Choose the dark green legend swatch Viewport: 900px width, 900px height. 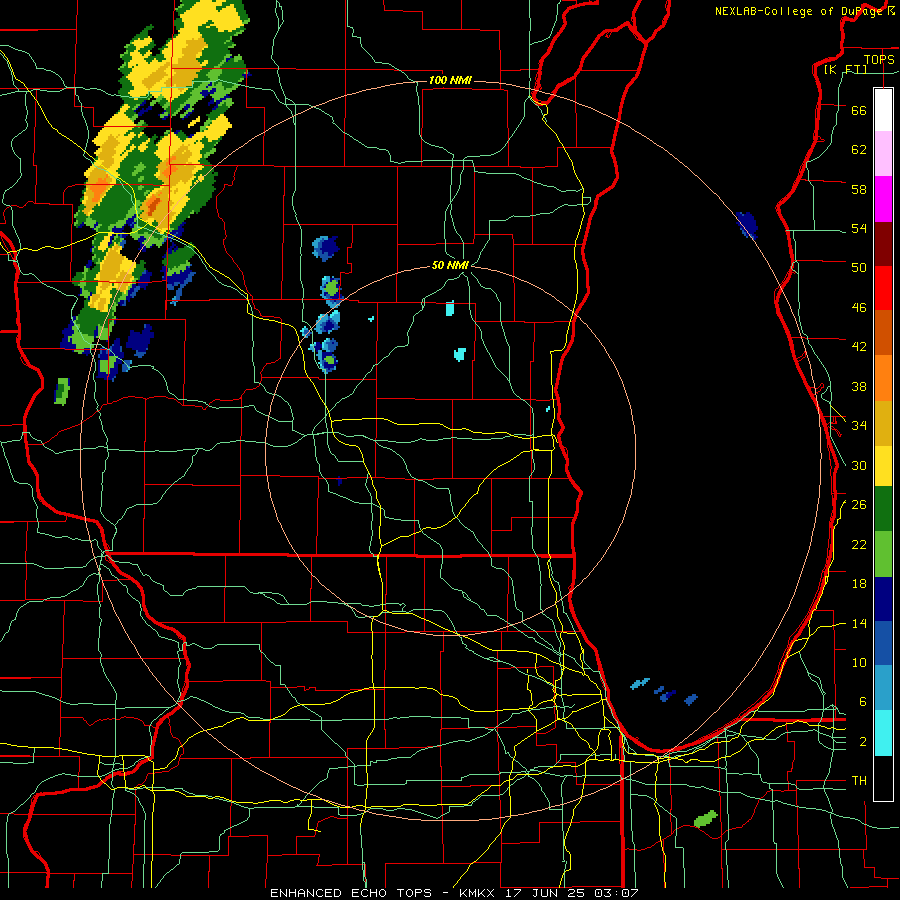pos(883,509)
